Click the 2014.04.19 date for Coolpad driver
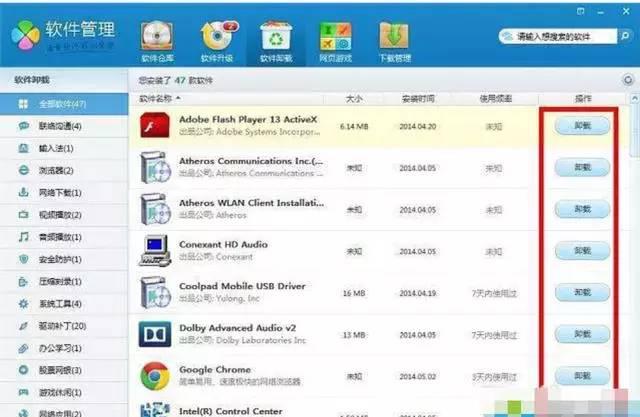This screenshot has height=417, width=640. [418, 293]
